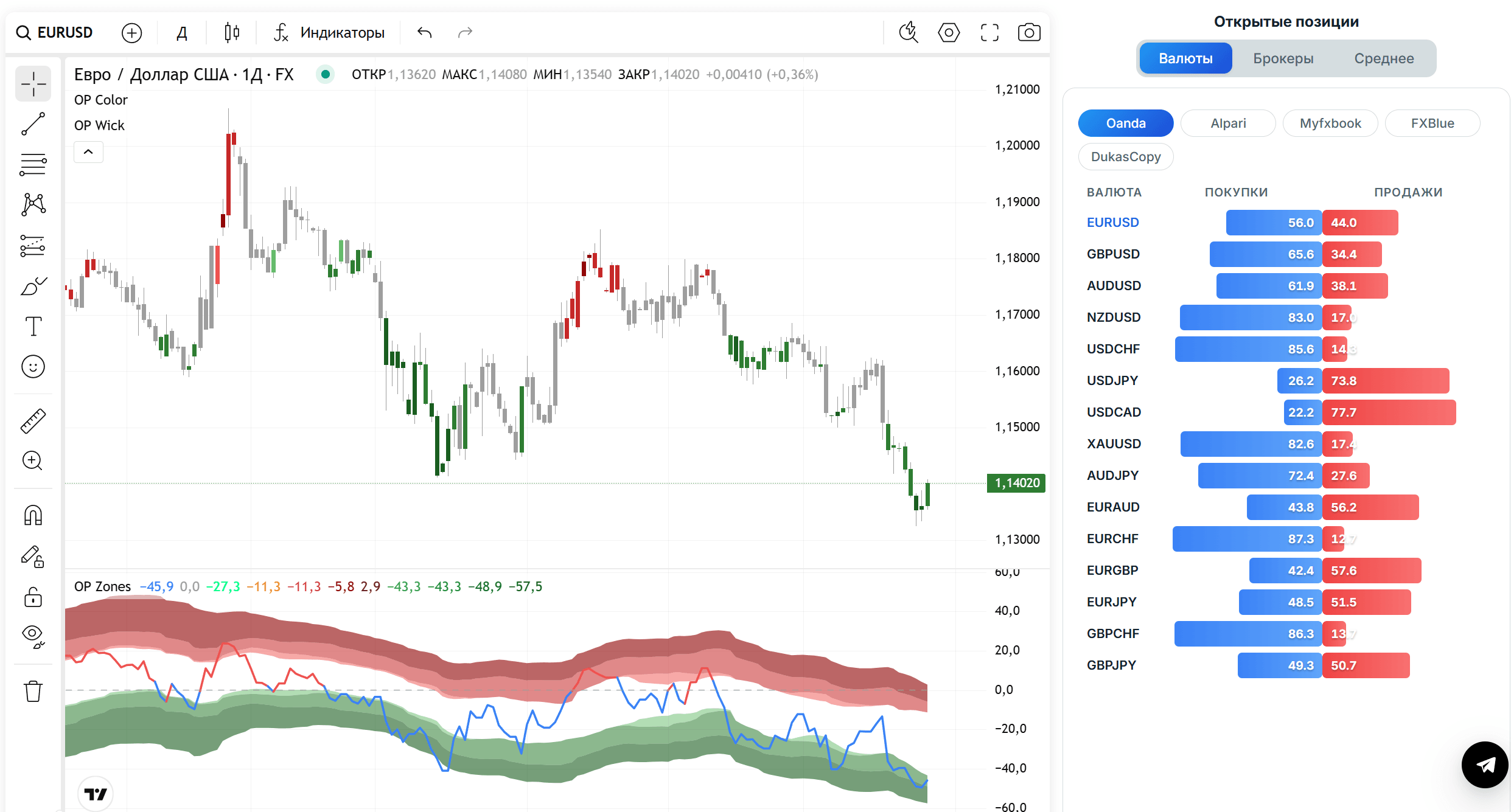This screenshot has height=812, width=1511.
Task: Open the timeframe Д dropdown
Action: click(x=181, y=32)
